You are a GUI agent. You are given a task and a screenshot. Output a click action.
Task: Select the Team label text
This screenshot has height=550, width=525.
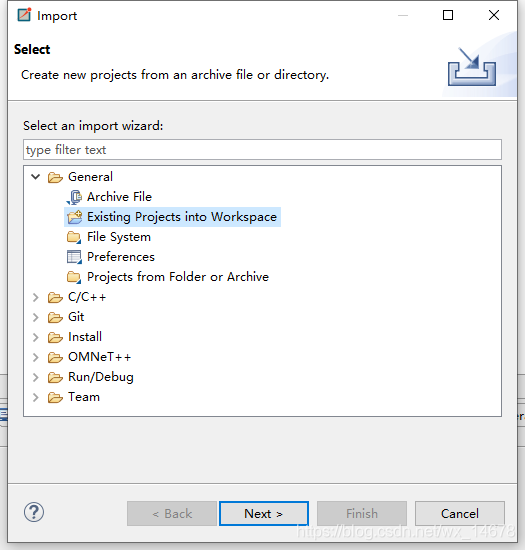coord(84,397)
